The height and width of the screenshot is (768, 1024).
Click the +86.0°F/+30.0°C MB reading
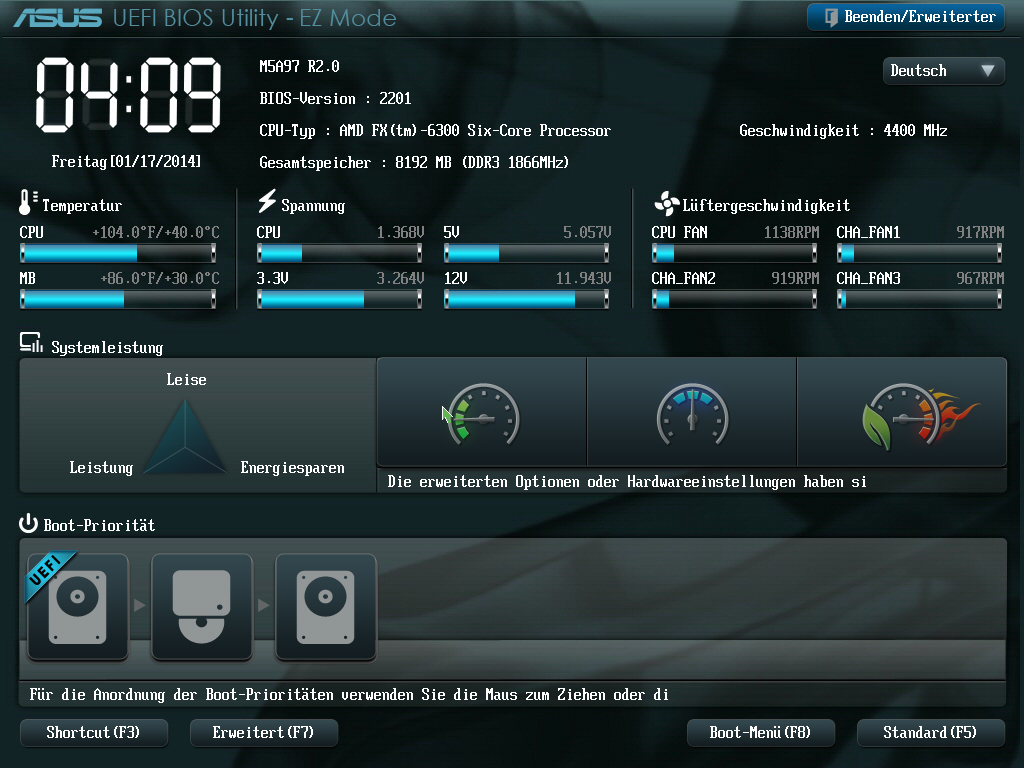point(160,279)
